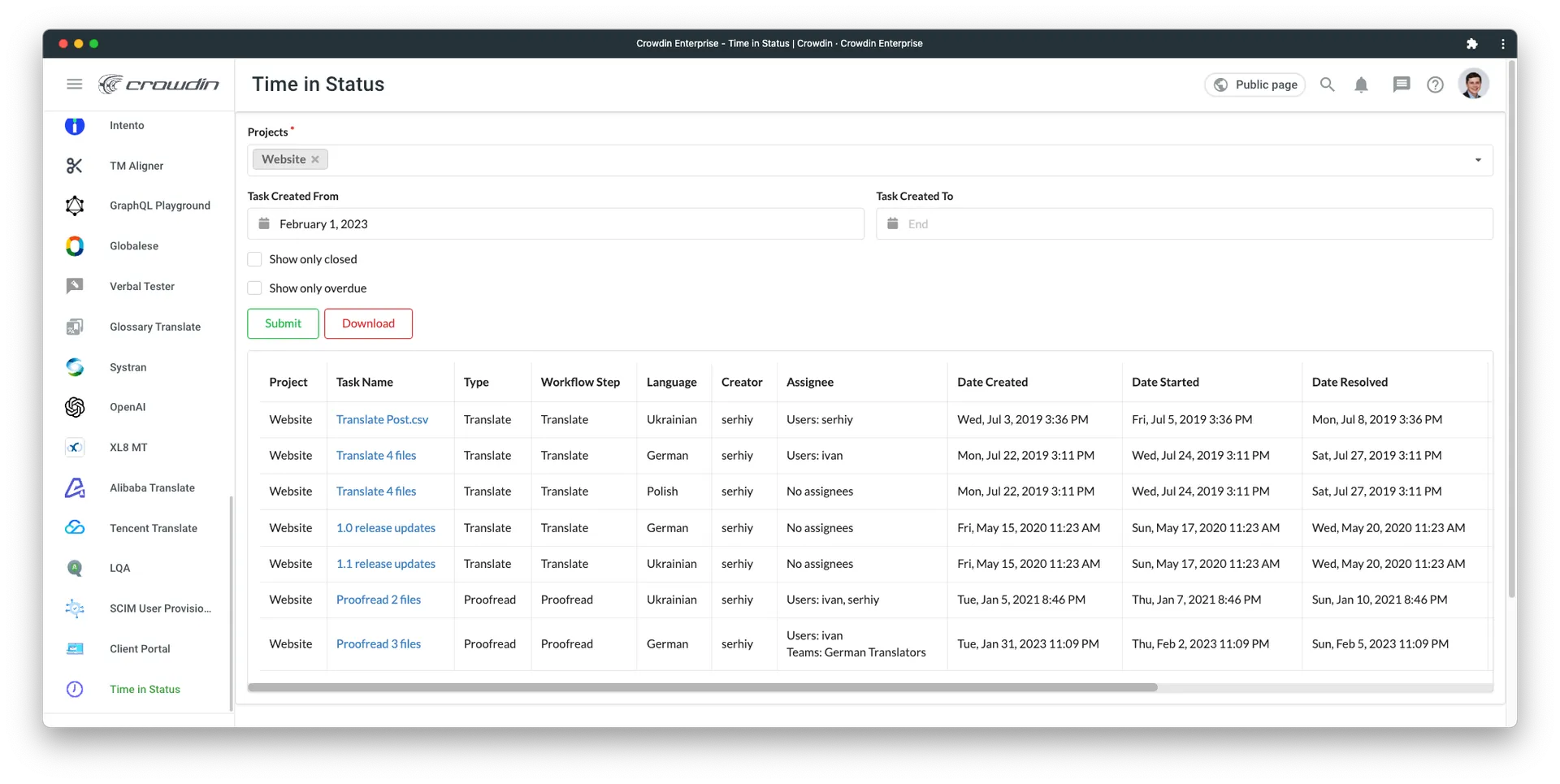Click the Time in Status clock icon
Image resolution: width=1560 pixels, height=784 pixels.
click(75, 689)
